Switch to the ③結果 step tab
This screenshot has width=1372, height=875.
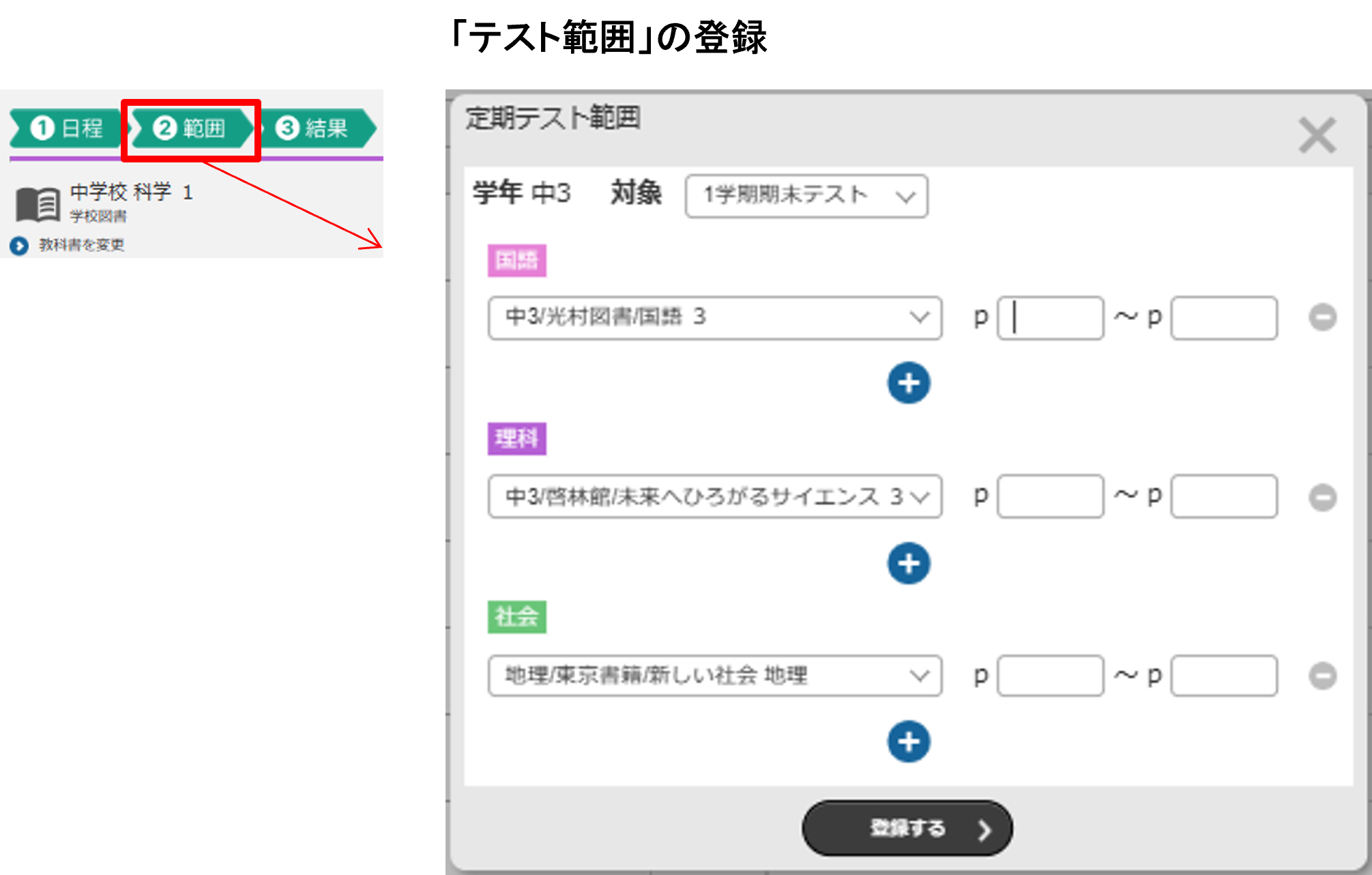point(318,128)
